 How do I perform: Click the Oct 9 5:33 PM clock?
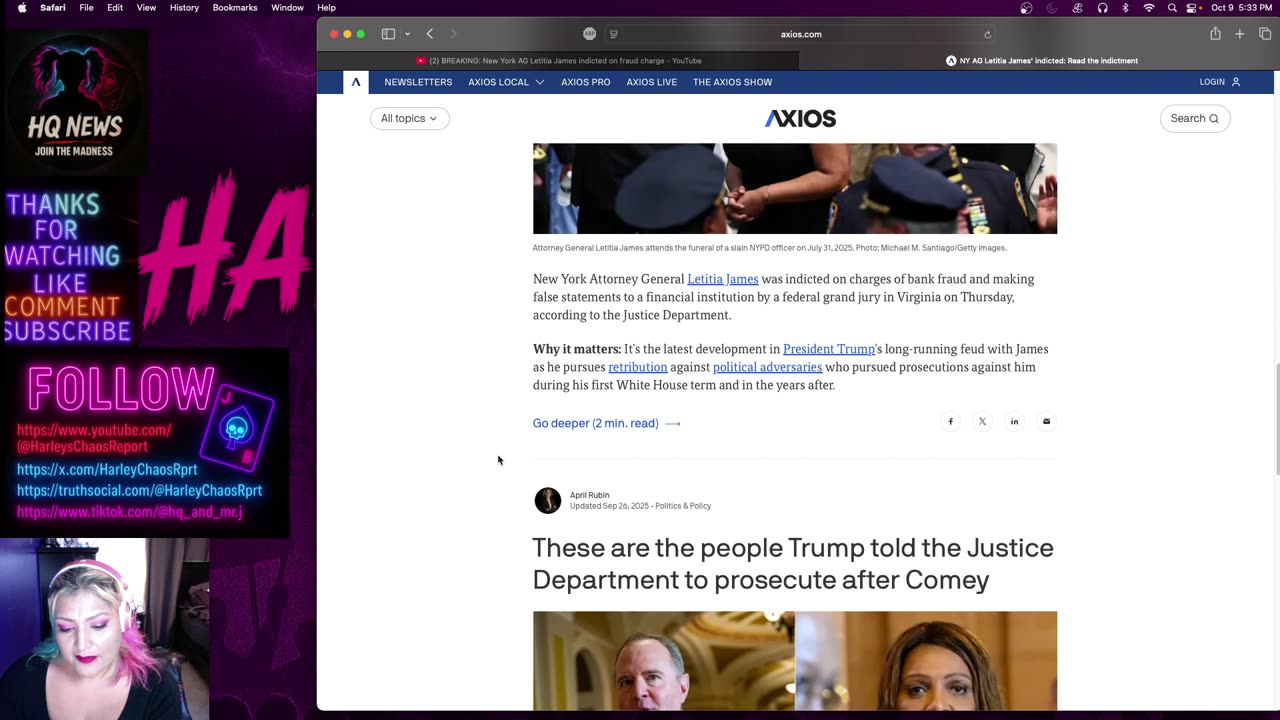1241,8
